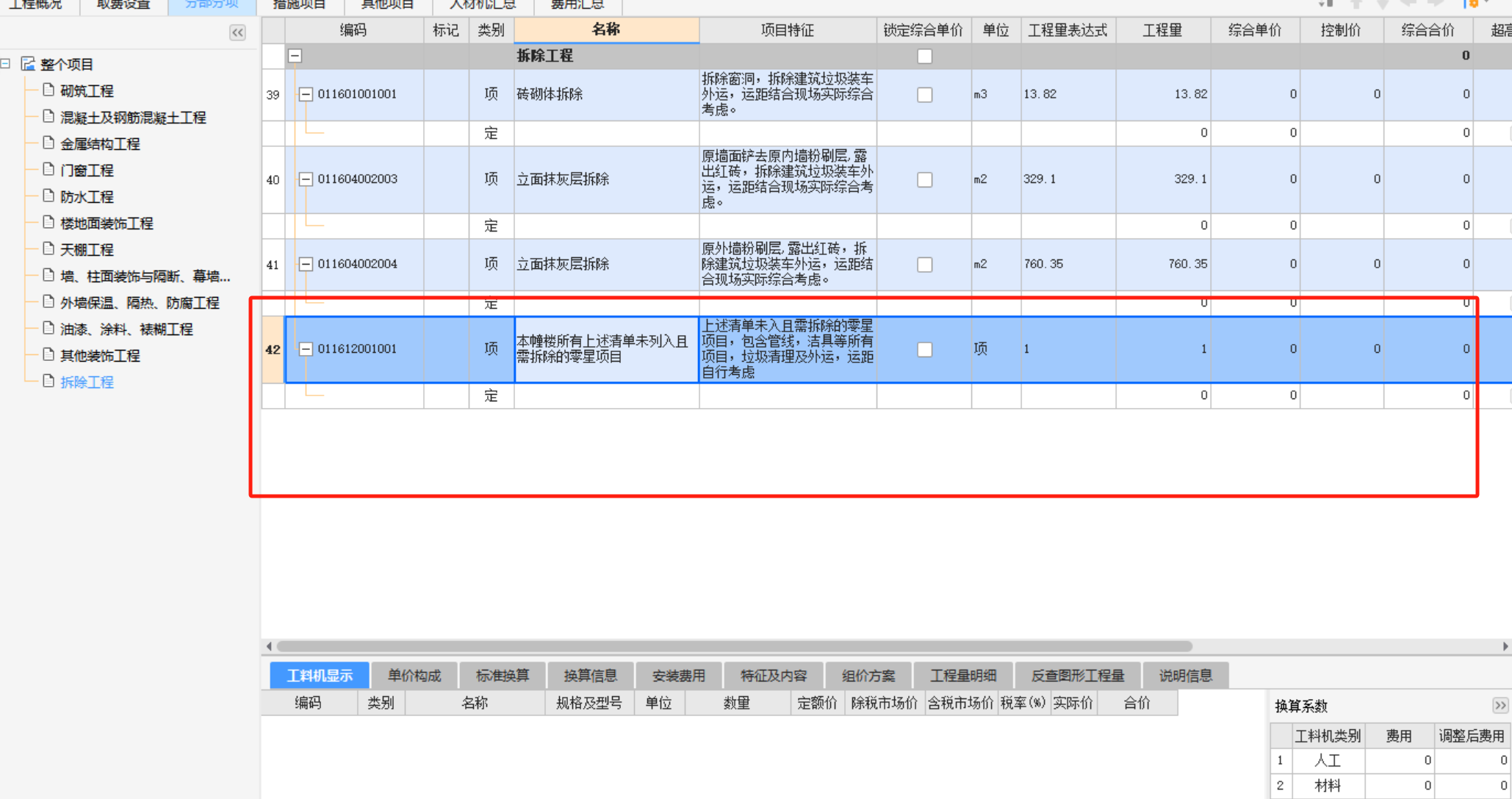This screenshot has height=799, width=1512.
Task: Collapse item 011601001001 row
Action: [x=306, y=94]
